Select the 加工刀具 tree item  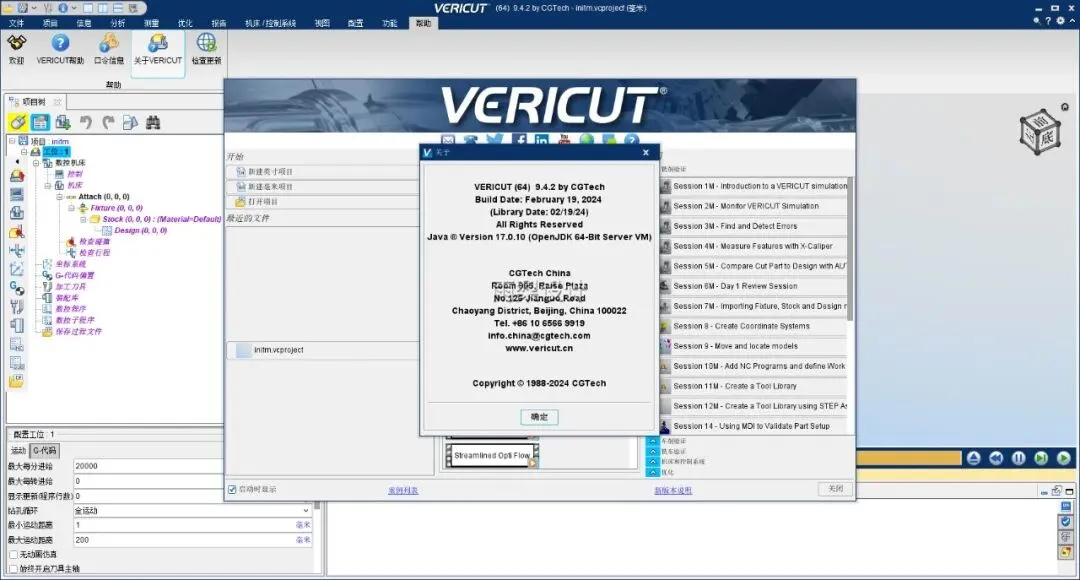pyautogui.click(x=70, y=287)
